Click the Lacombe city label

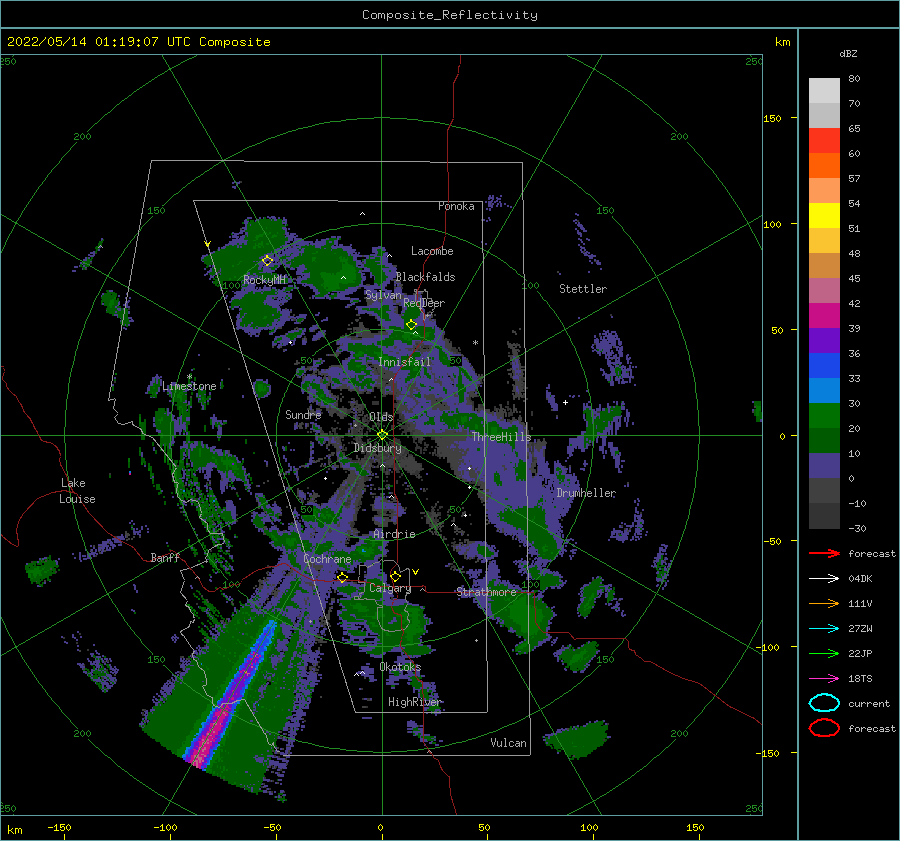point(432,251)
